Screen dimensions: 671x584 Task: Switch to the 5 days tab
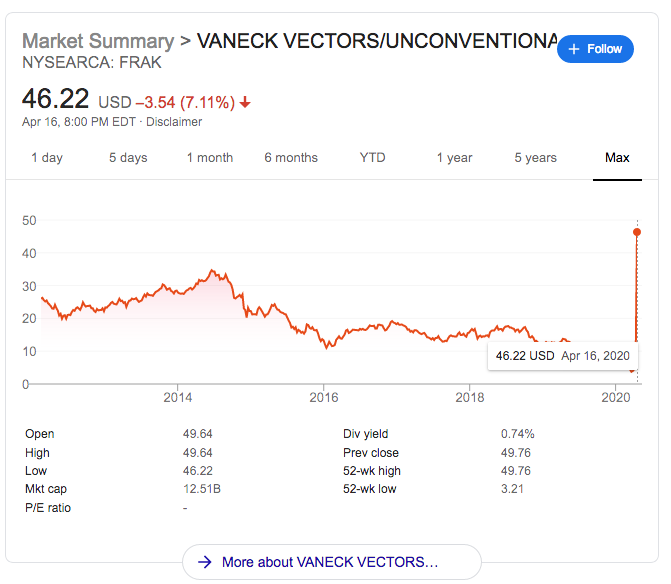[128, 157]
